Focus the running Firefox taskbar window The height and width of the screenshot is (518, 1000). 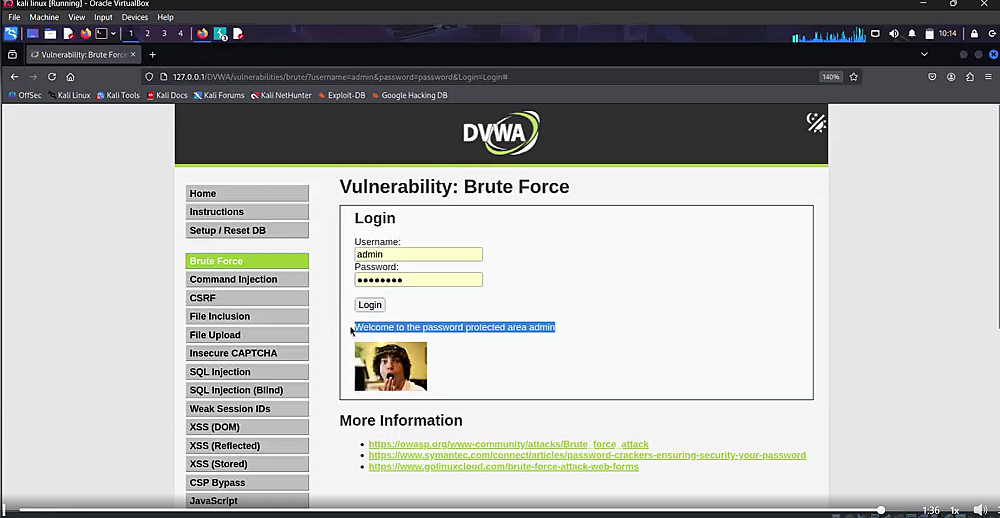click(202, 34)
